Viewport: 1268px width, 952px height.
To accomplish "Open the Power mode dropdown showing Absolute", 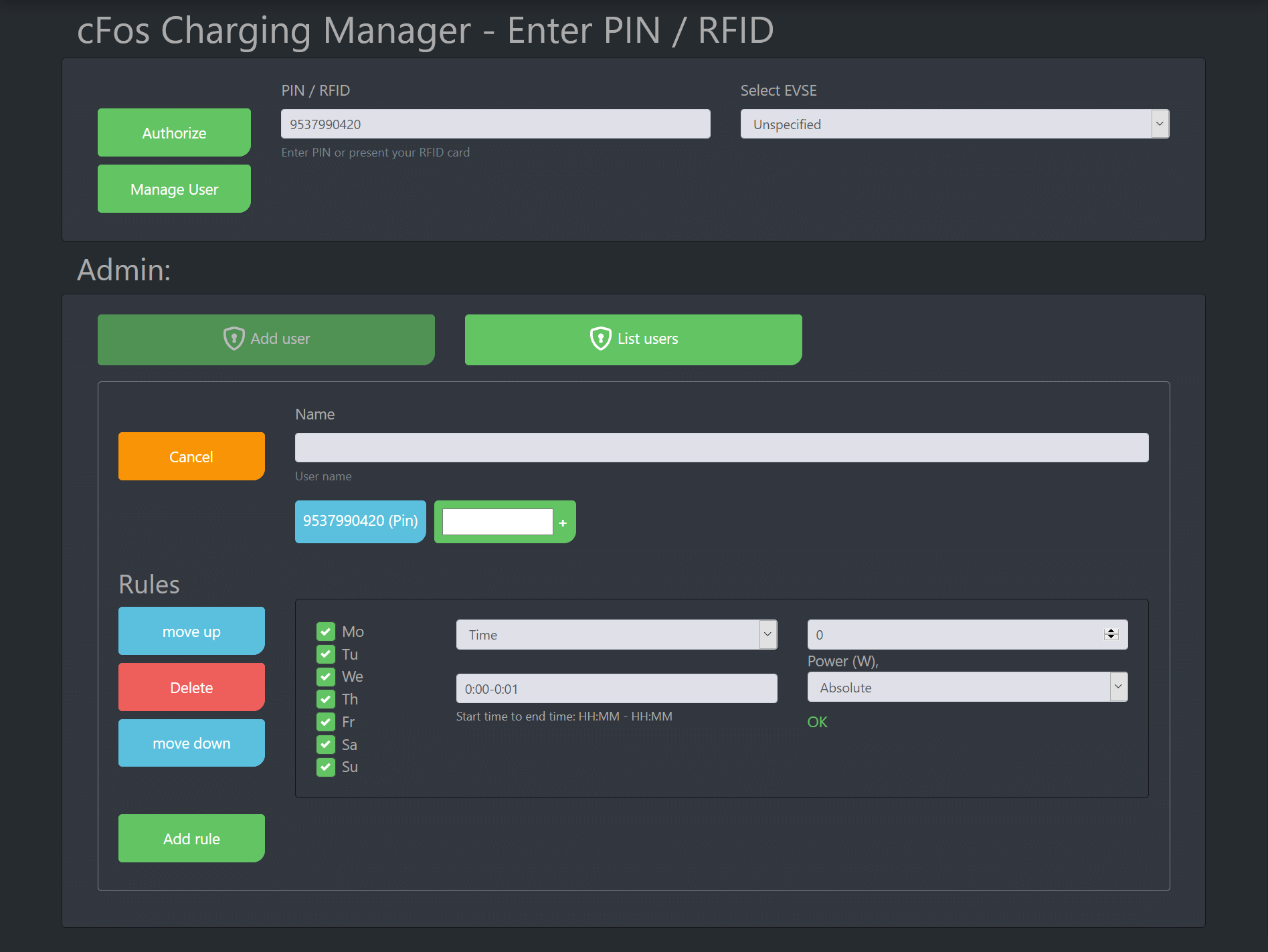I will click(1117, 687).
